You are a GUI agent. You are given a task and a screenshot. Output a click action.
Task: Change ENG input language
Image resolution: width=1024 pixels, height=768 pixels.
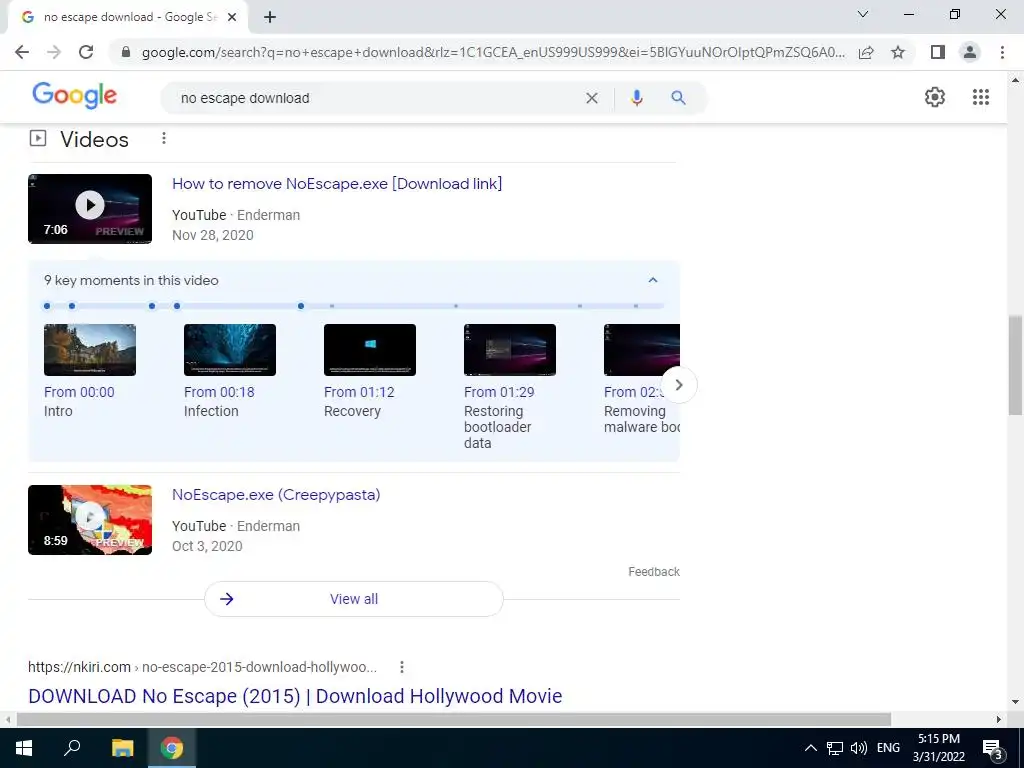click(x=888, y=748)
